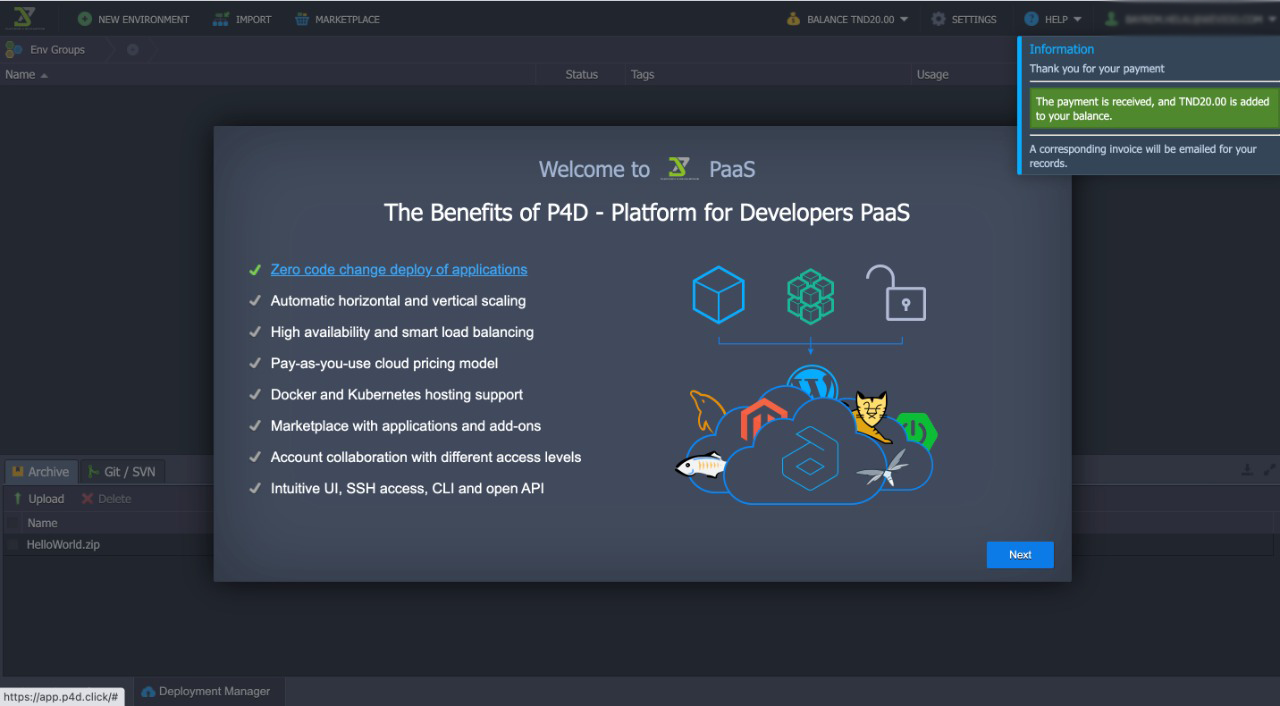Click the MySQL dolphin icon in the illustration
Viewport: 1280px width, 706px height.
point(708,411)
